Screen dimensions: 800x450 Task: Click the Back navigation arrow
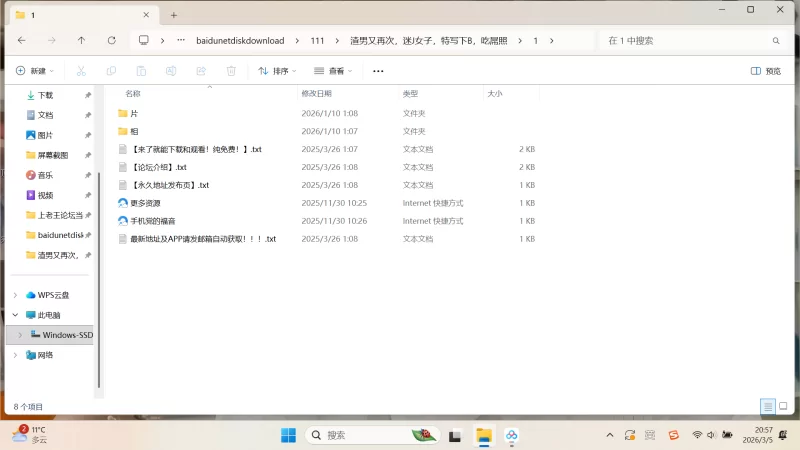pos(21,41)
